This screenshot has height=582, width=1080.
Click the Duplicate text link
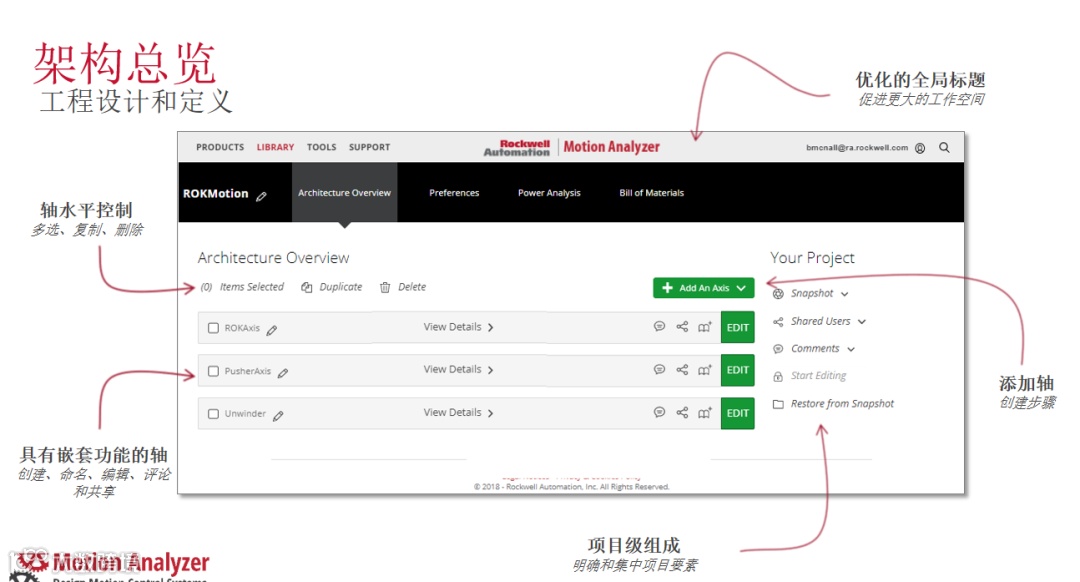pos(341,287)
